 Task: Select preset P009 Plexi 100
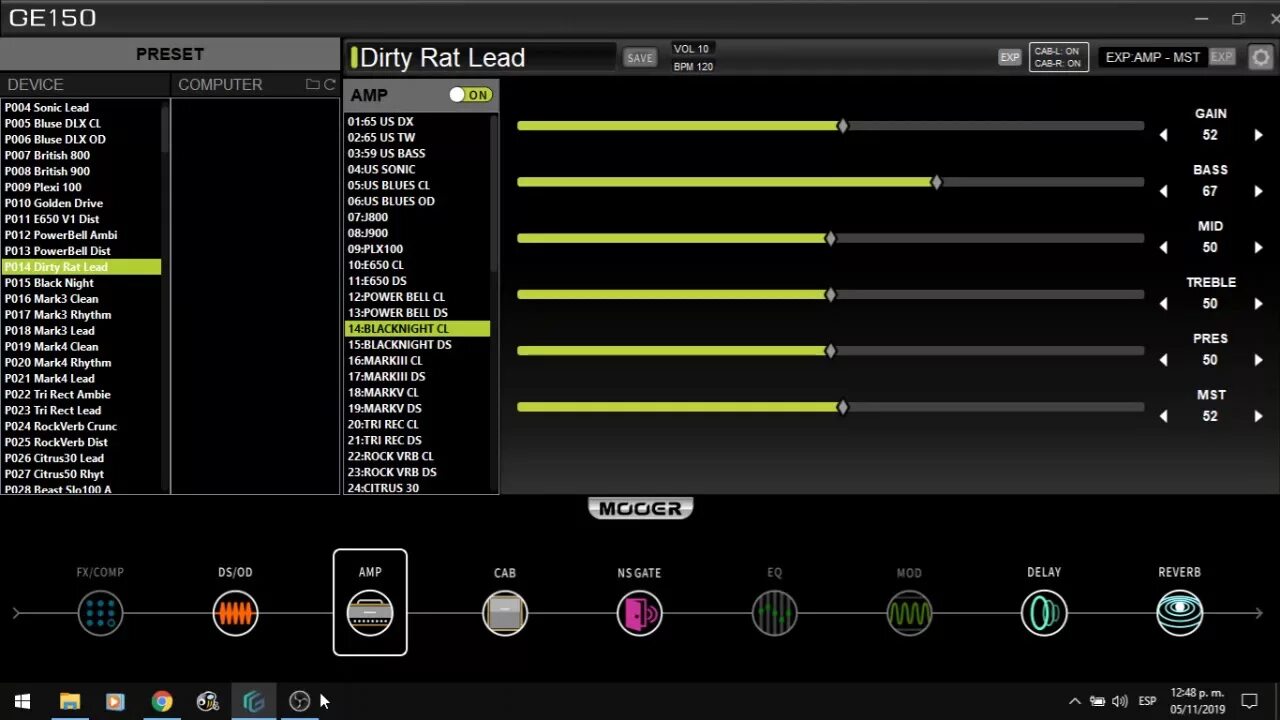coord(81,187)
